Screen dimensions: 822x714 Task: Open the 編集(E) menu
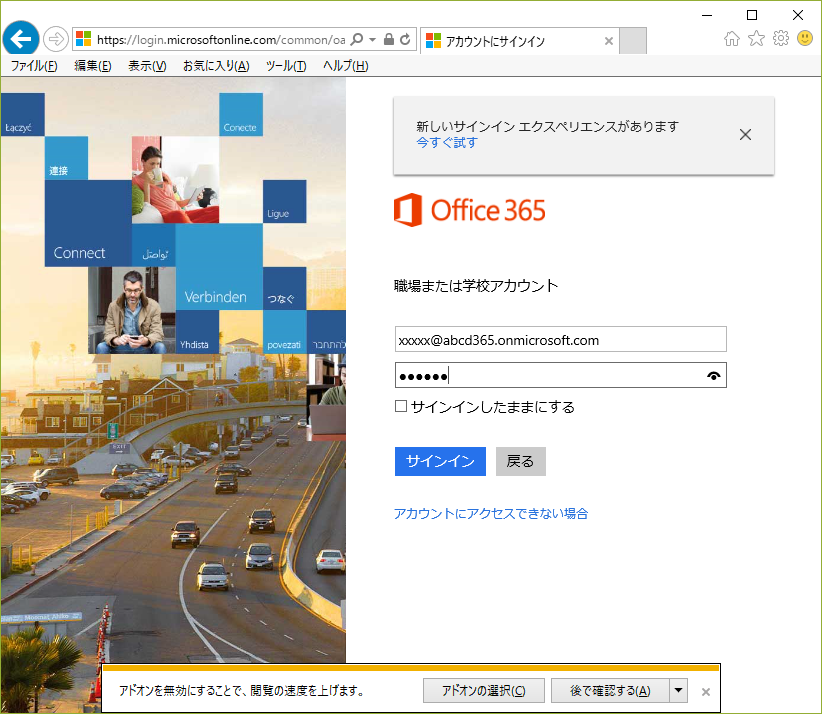pyautogui.click(x=93, y=66)
